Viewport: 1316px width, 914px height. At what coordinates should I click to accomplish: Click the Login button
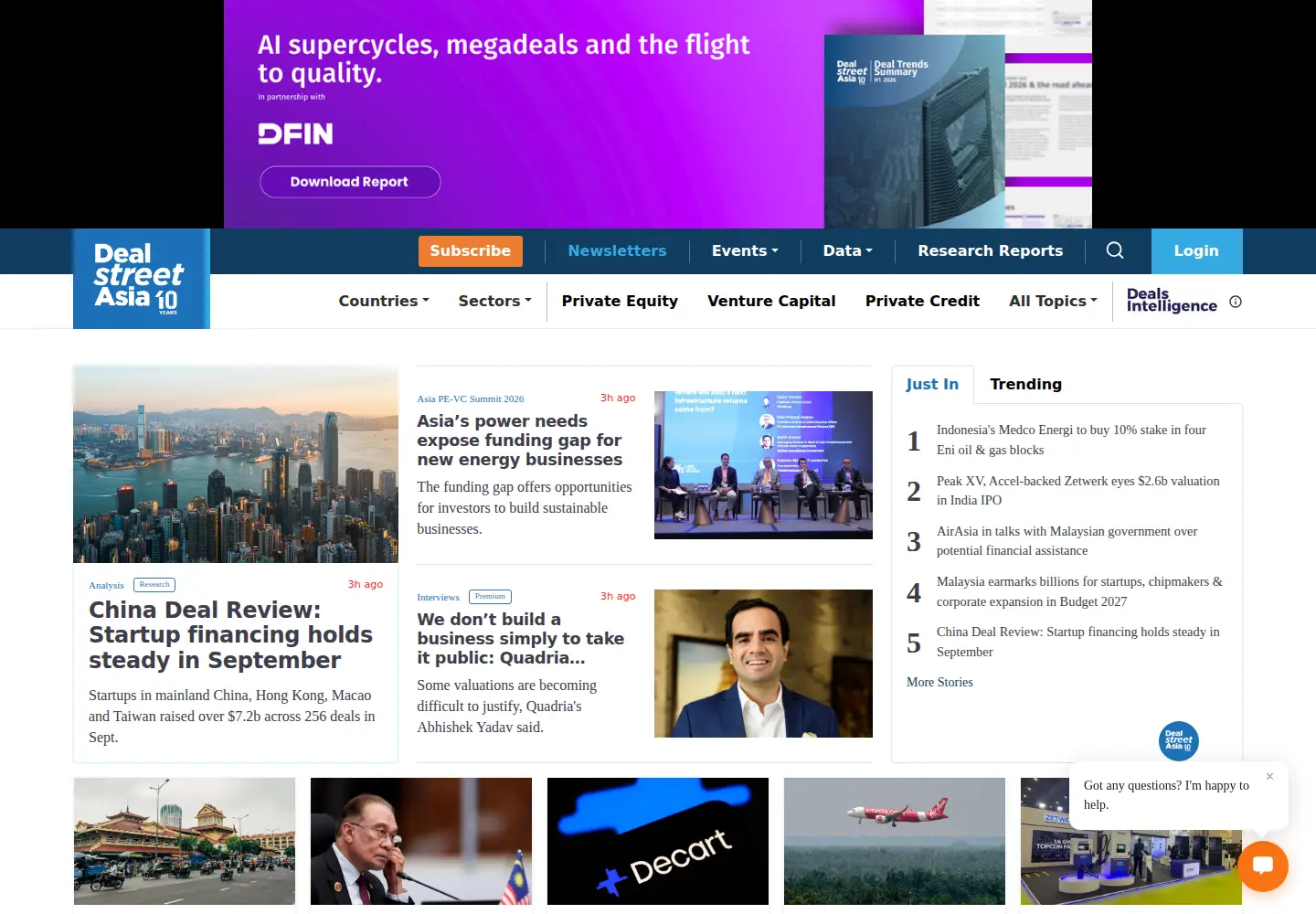(1196, 251)
